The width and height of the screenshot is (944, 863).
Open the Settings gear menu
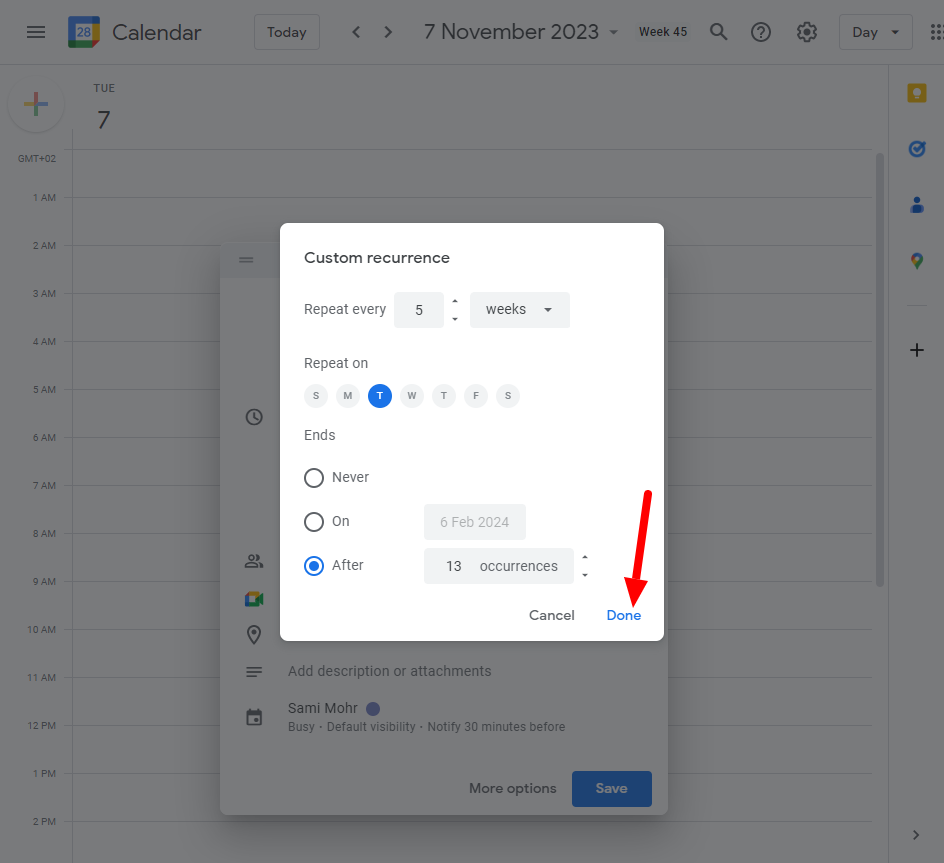click(806, 31)
